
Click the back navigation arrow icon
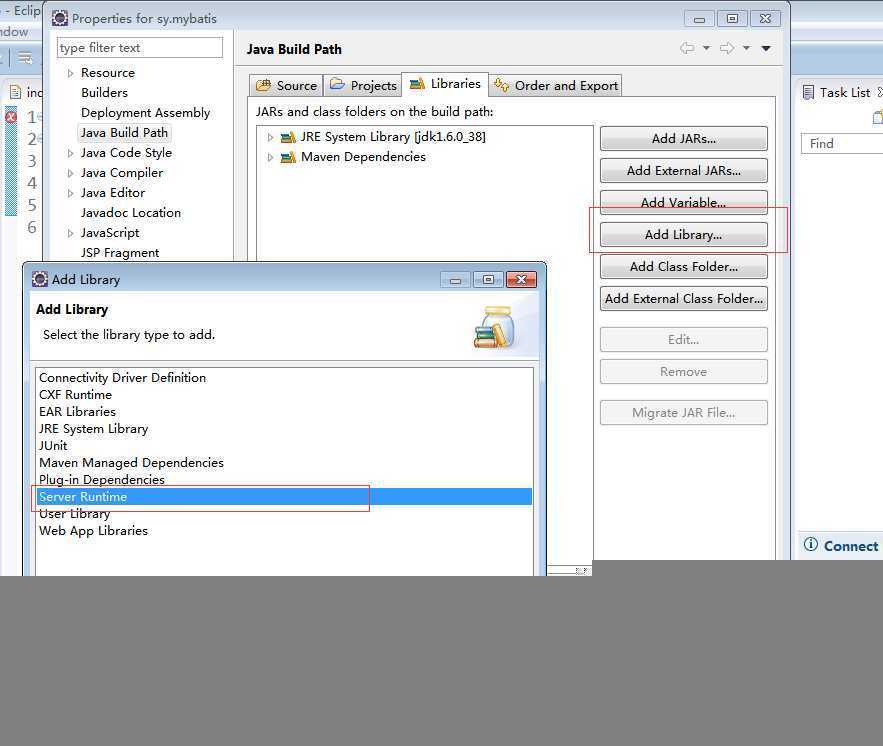(x=687, y=48)
